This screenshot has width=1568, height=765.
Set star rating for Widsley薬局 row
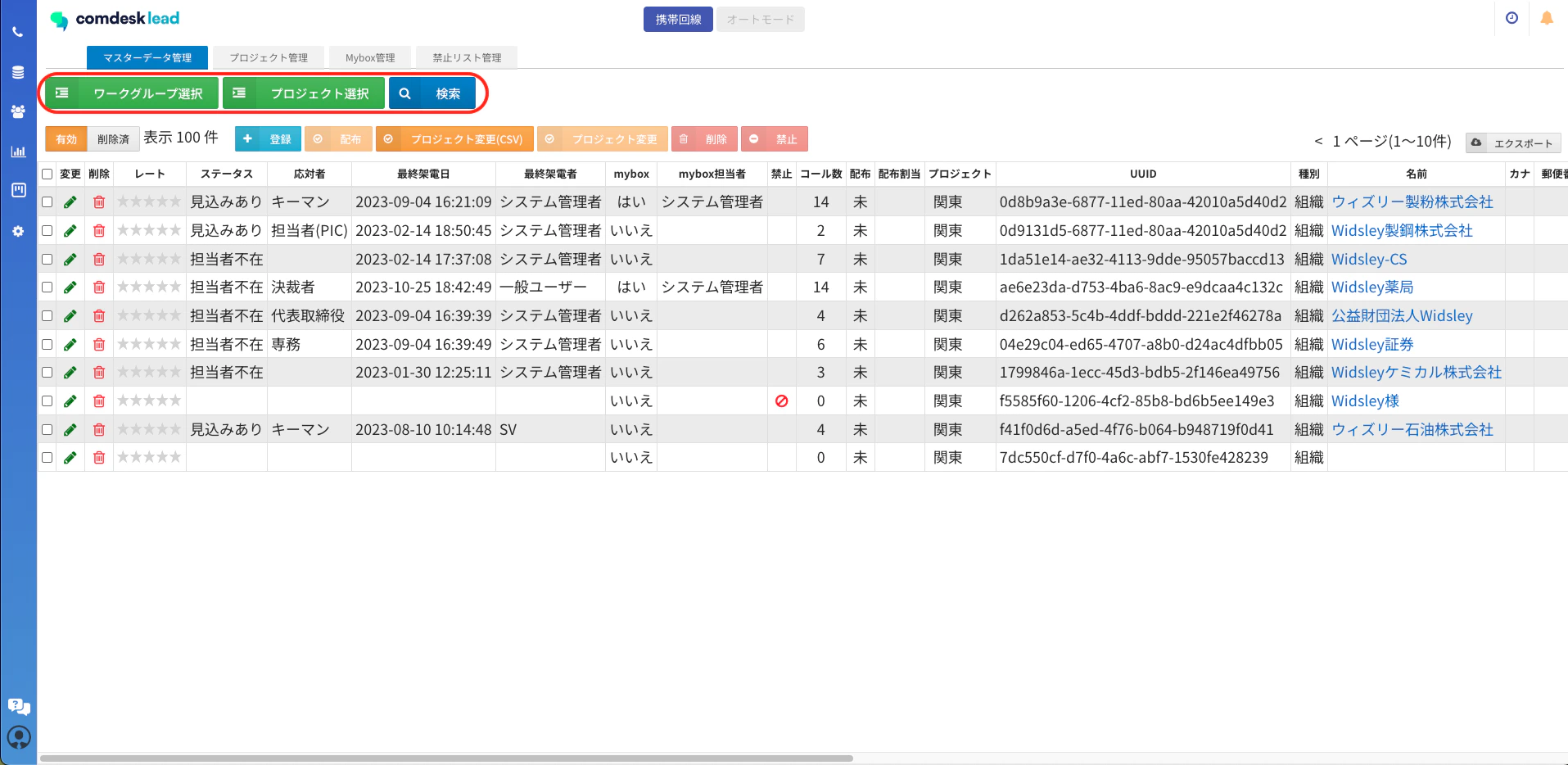click(x=149, y=287)
